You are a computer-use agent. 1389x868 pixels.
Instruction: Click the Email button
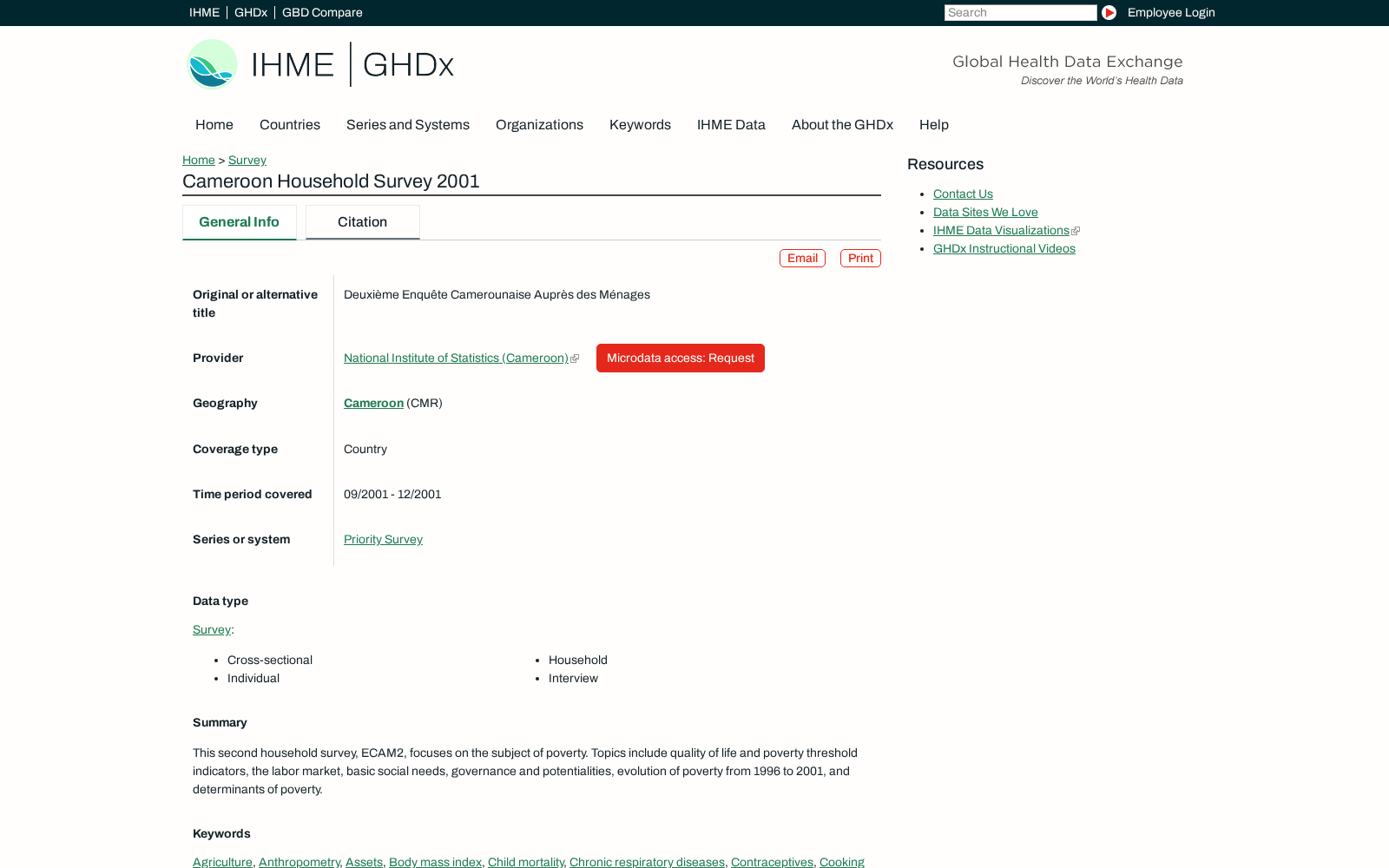(x=802, y=259)
